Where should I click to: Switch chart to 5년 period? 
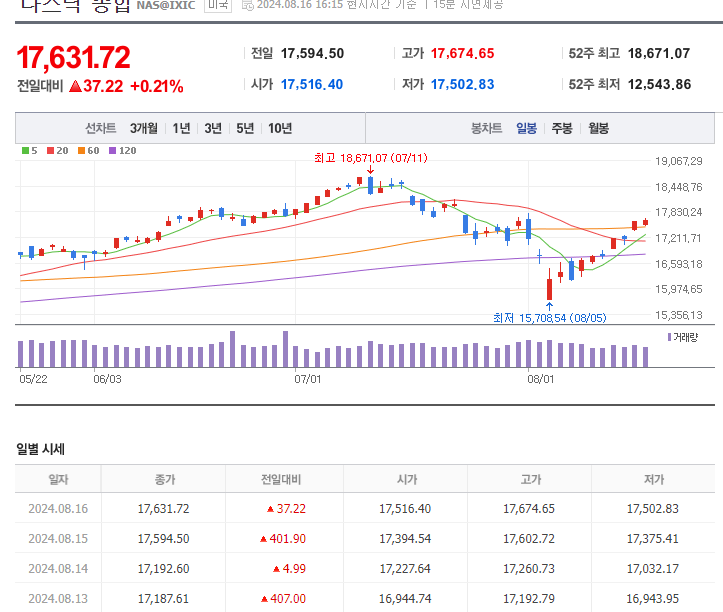(x=245, y=128)
